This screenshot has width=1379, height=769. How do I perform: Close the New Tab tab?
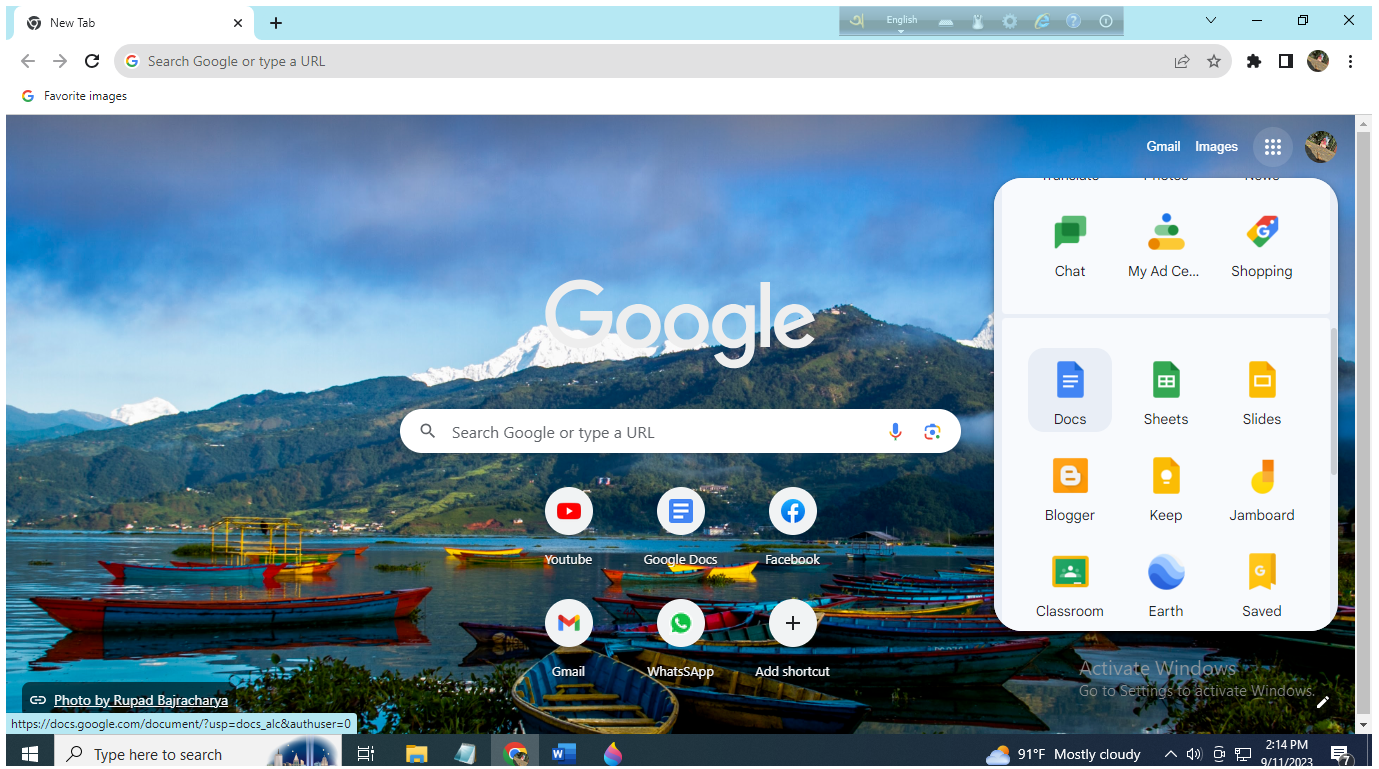(238, 23)
